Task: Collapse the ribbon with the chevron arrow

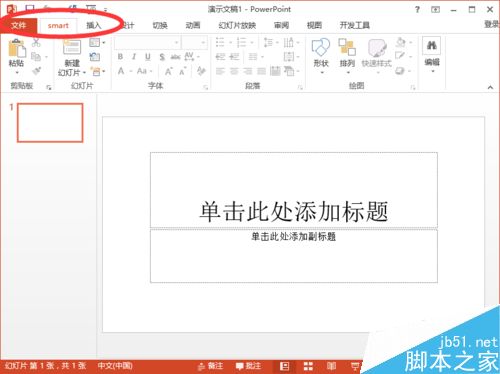Action: point(490,87)
